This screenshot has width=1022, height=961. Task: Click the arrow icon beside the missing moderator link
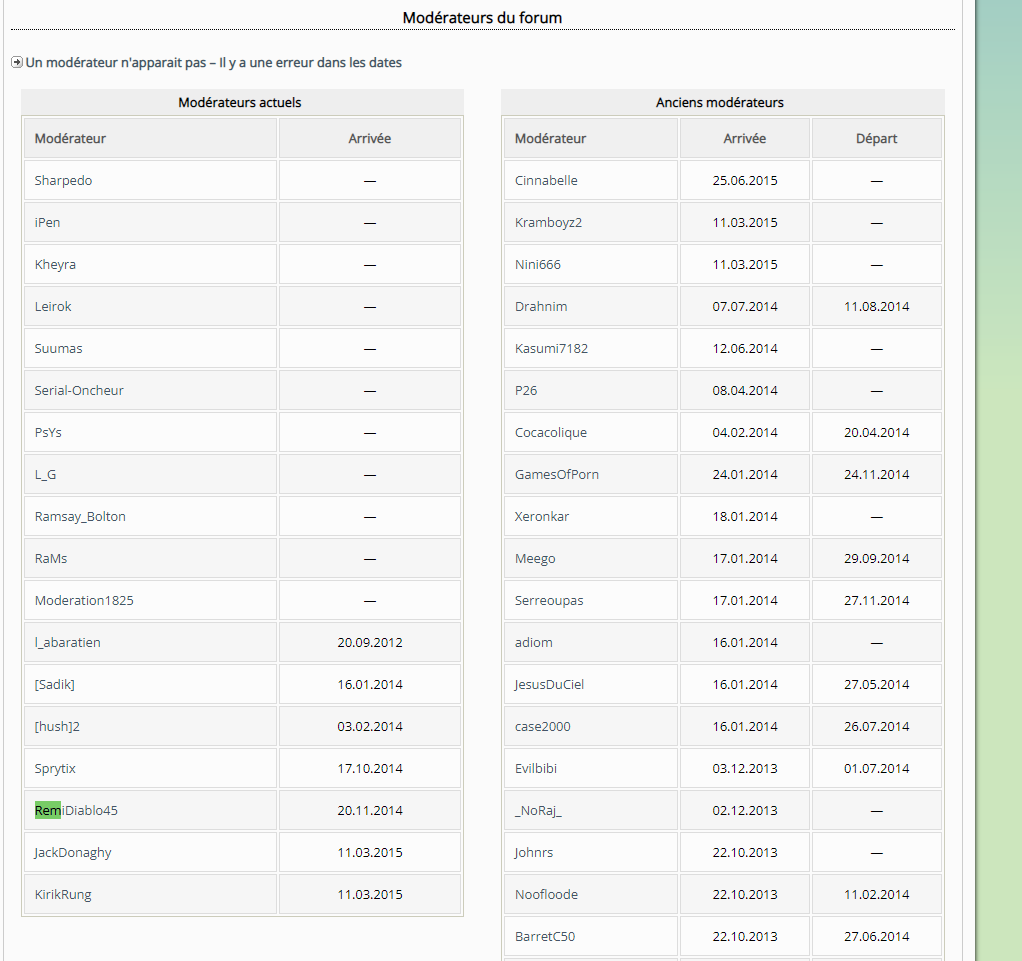[x=17, y=63]
